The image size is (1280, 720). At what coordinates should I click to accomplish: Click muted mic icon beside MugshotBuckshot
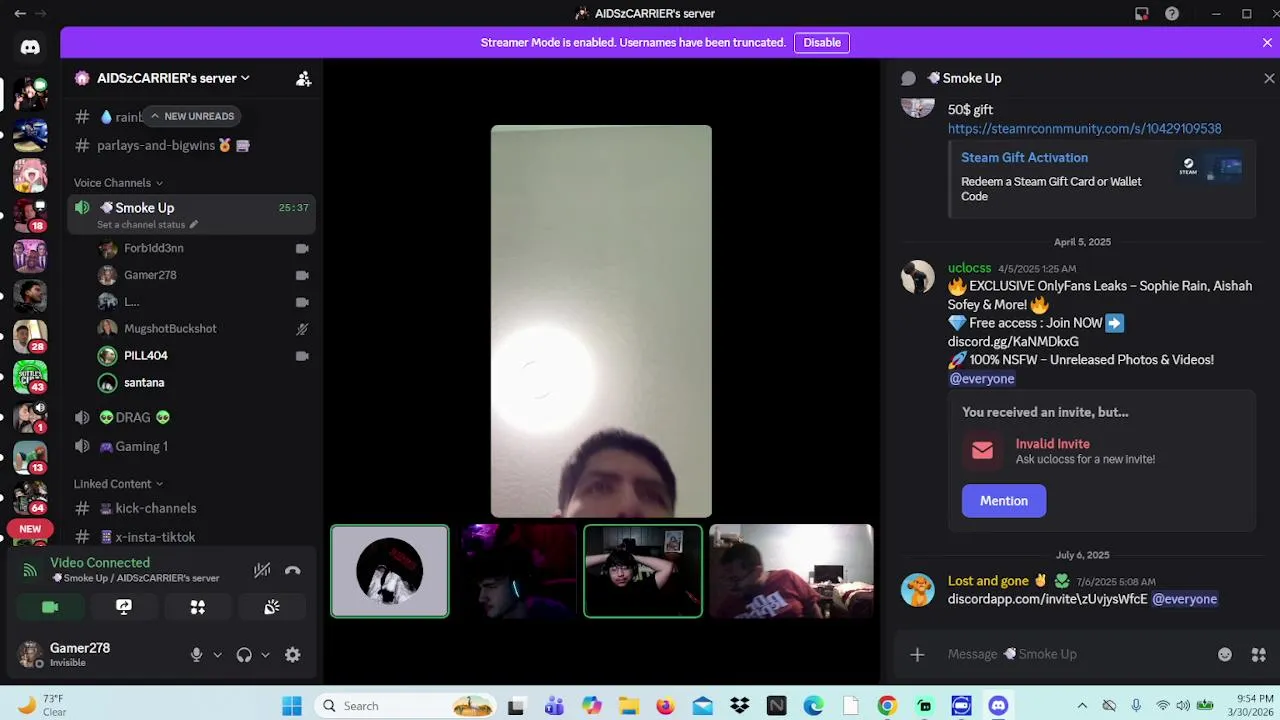302,329
